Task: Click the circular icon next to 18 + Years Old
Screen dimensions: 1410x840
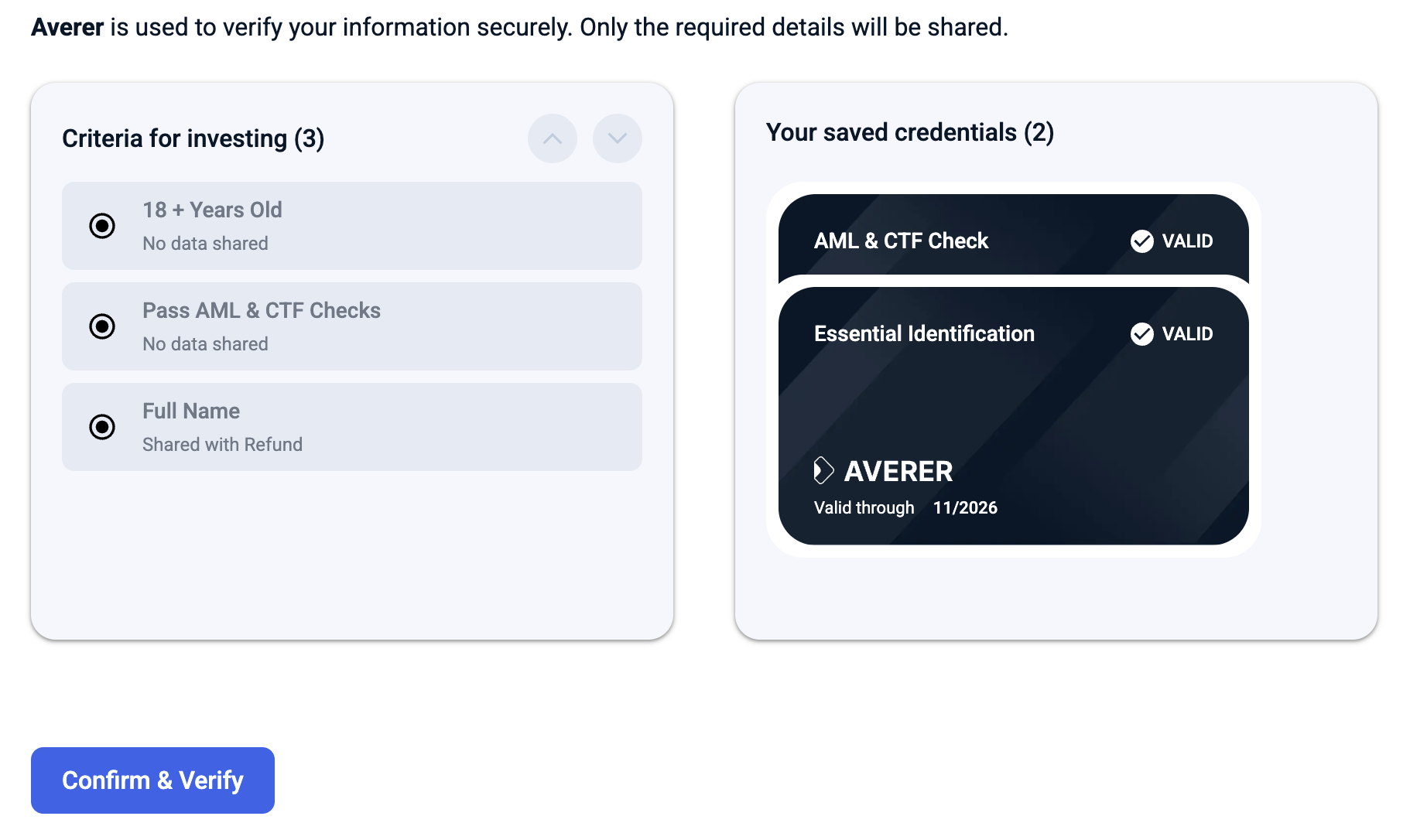Action: point(101,226)
